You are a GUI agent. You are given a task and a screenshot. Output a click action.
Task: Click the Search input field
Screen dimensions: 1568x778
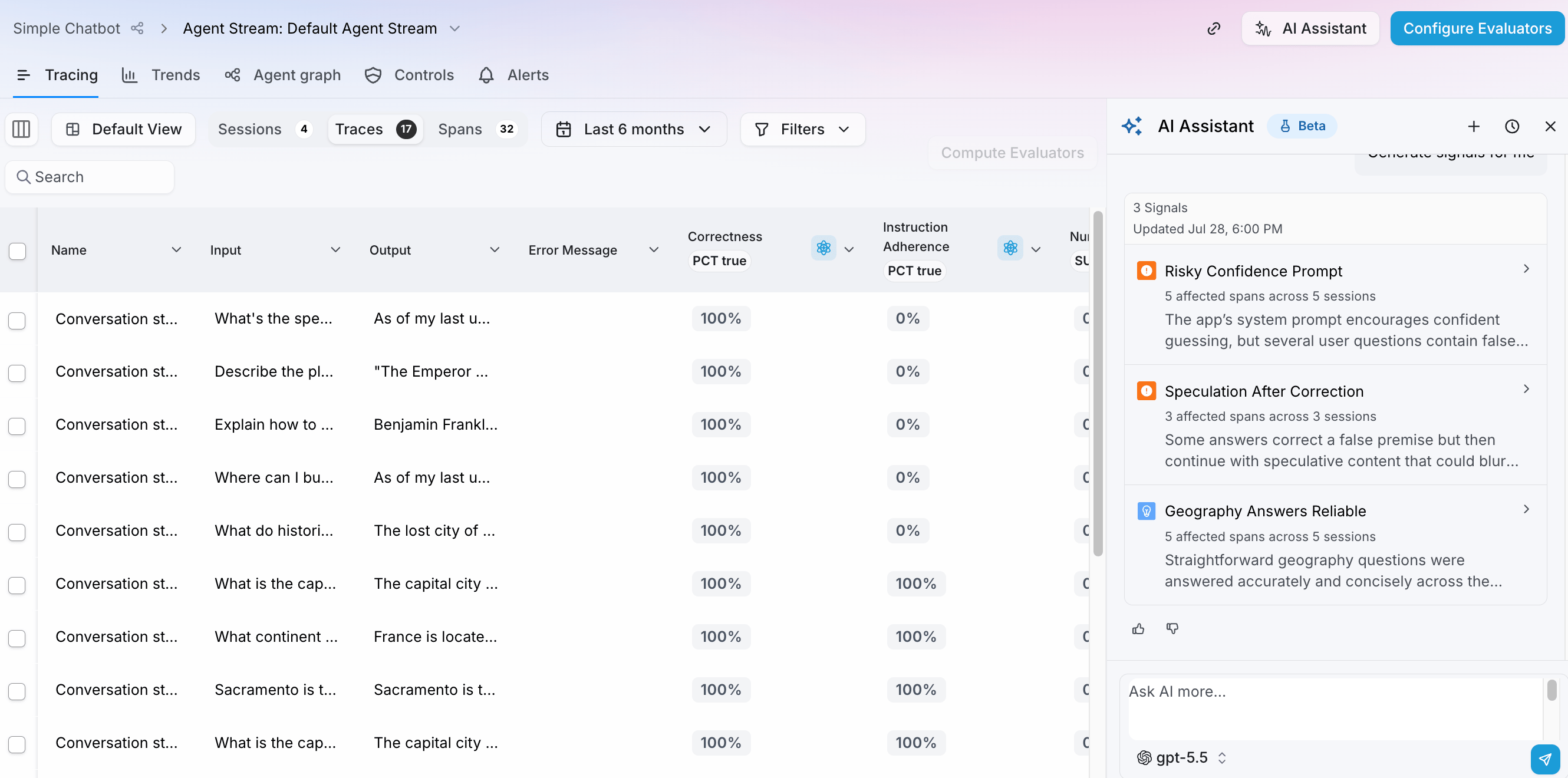pos(90,177)
